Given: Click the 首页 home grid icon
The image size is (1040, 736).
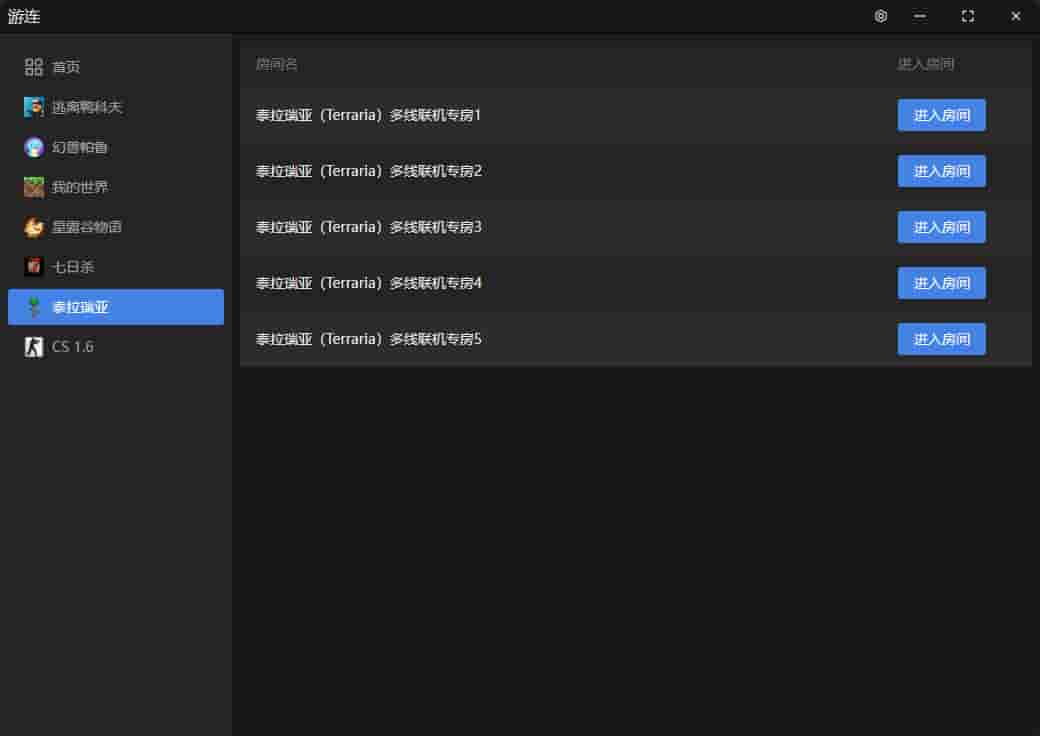Looking at the screenshot, I should (33, 67).
